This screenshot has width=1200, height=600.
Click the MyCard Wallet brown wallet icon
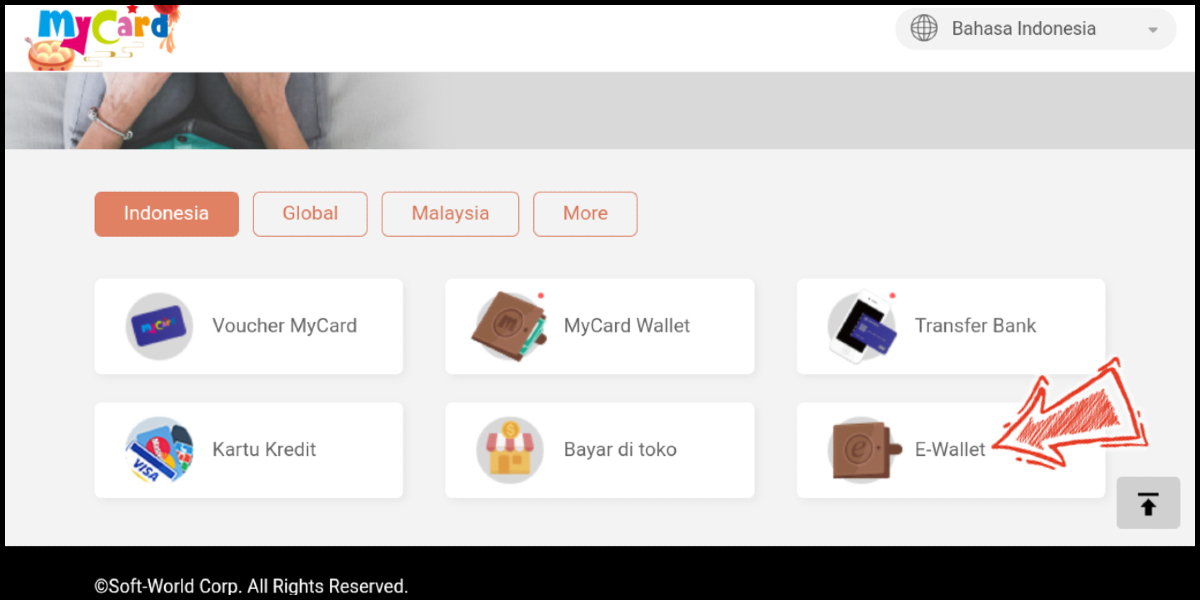click(x=509, y=326)
